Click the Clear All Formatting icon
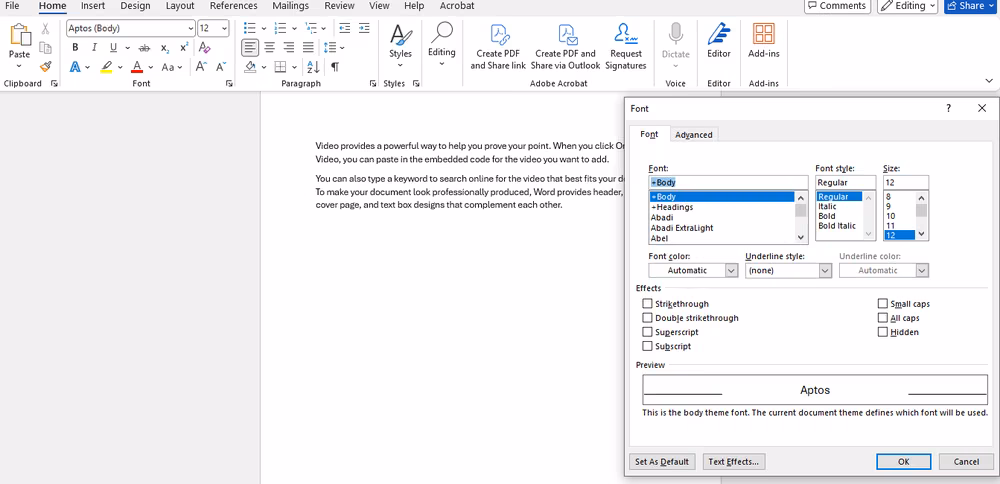 click(x=204, y=47)
